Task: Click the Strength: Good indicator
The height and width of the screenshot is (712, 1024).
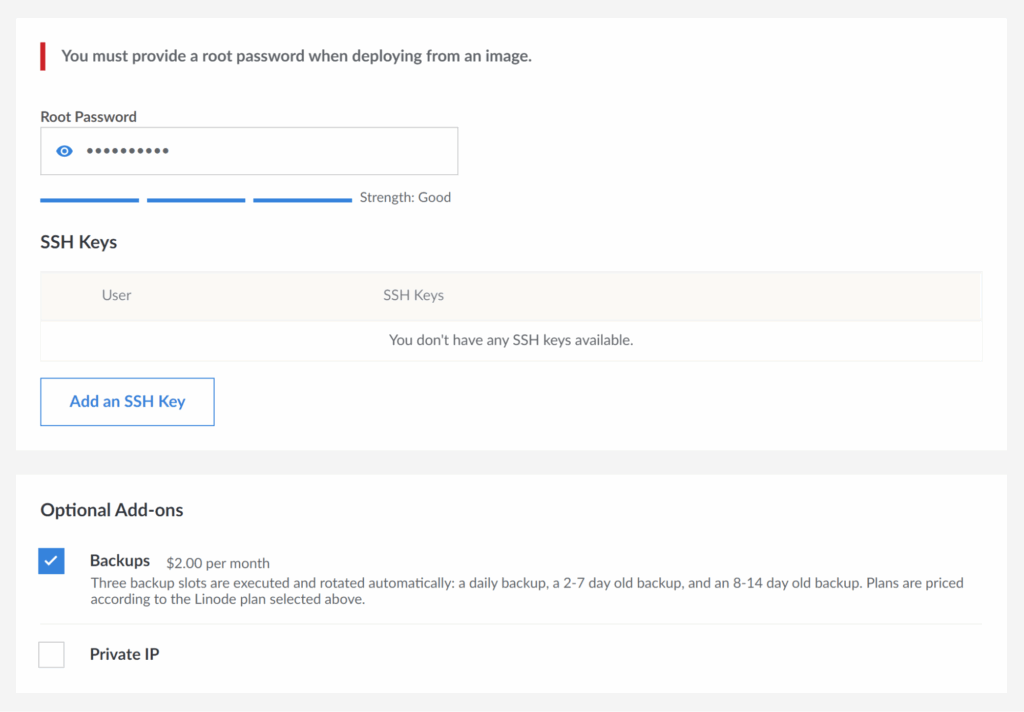Action: coord(404,197)
